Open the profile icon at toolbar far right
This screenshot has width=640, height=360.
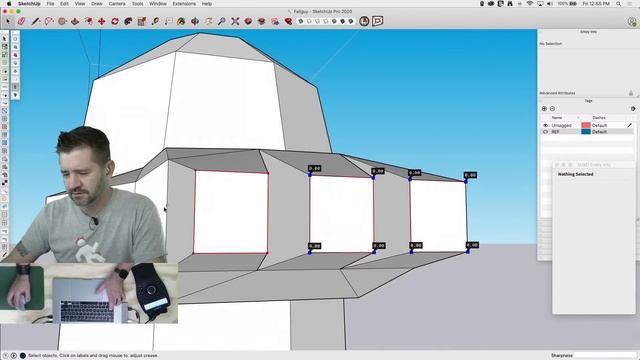[x=632, y=22]
